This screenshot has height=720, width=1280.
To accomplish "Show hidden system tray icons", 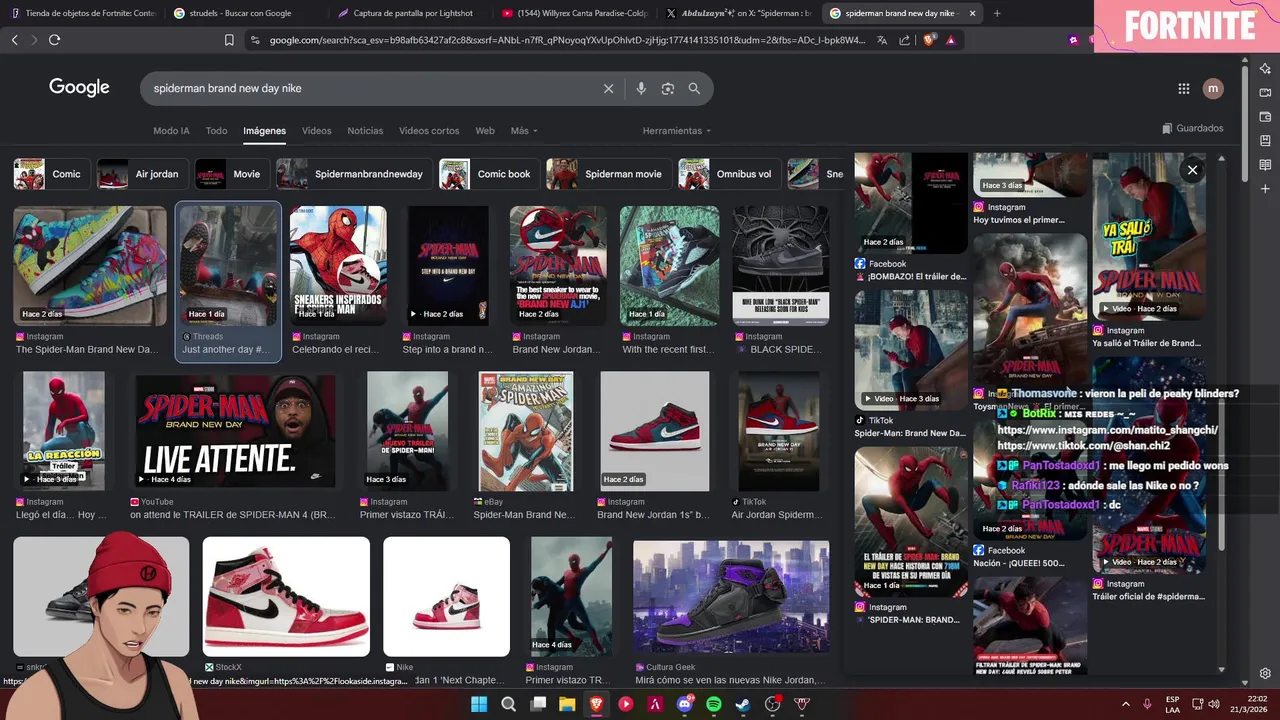I will (x=1125, y=704).
